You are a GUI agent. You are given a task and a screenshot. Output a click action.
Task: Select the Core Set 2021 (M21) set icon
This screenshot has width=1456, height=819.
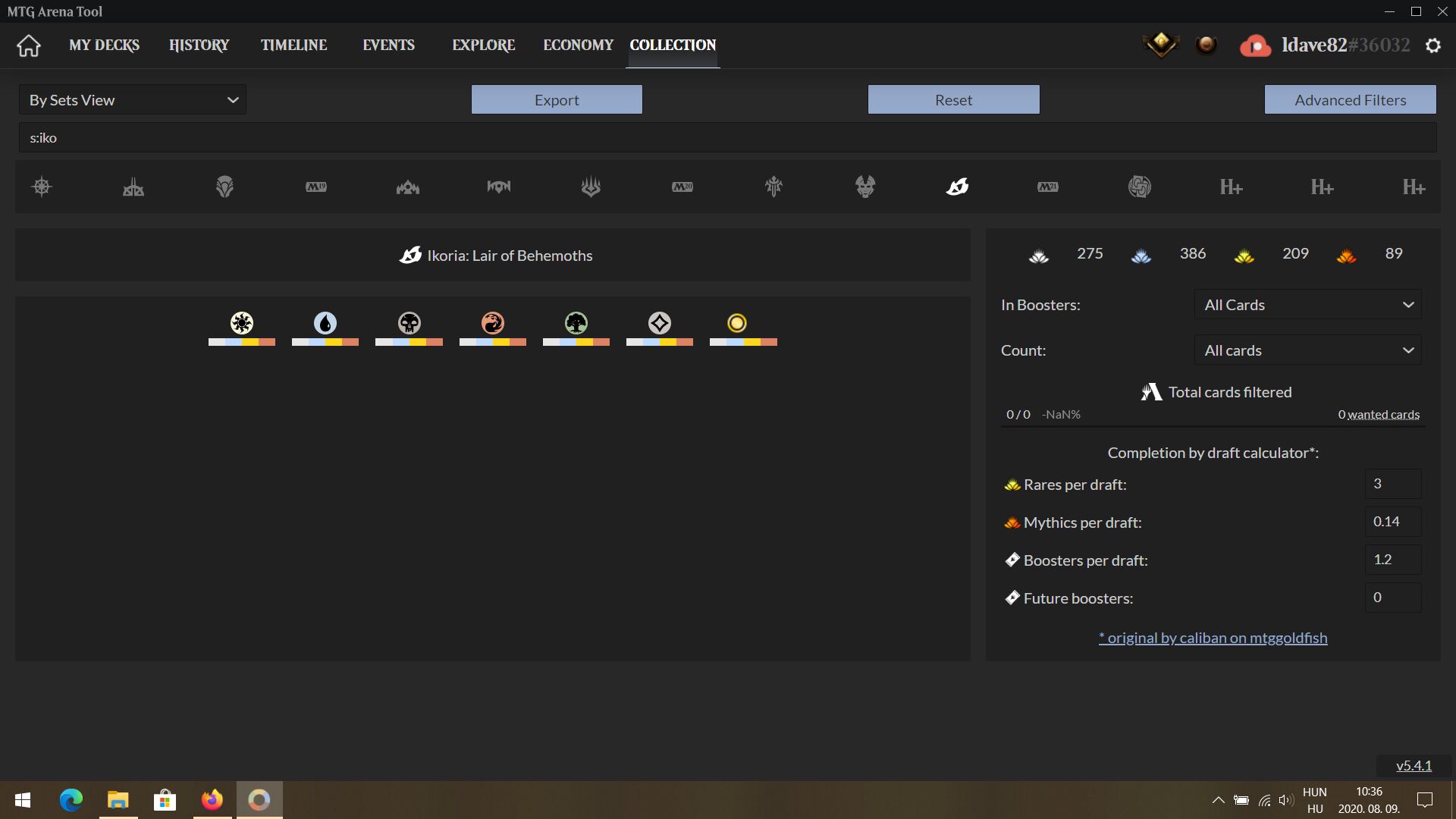tap(1047, 187)
